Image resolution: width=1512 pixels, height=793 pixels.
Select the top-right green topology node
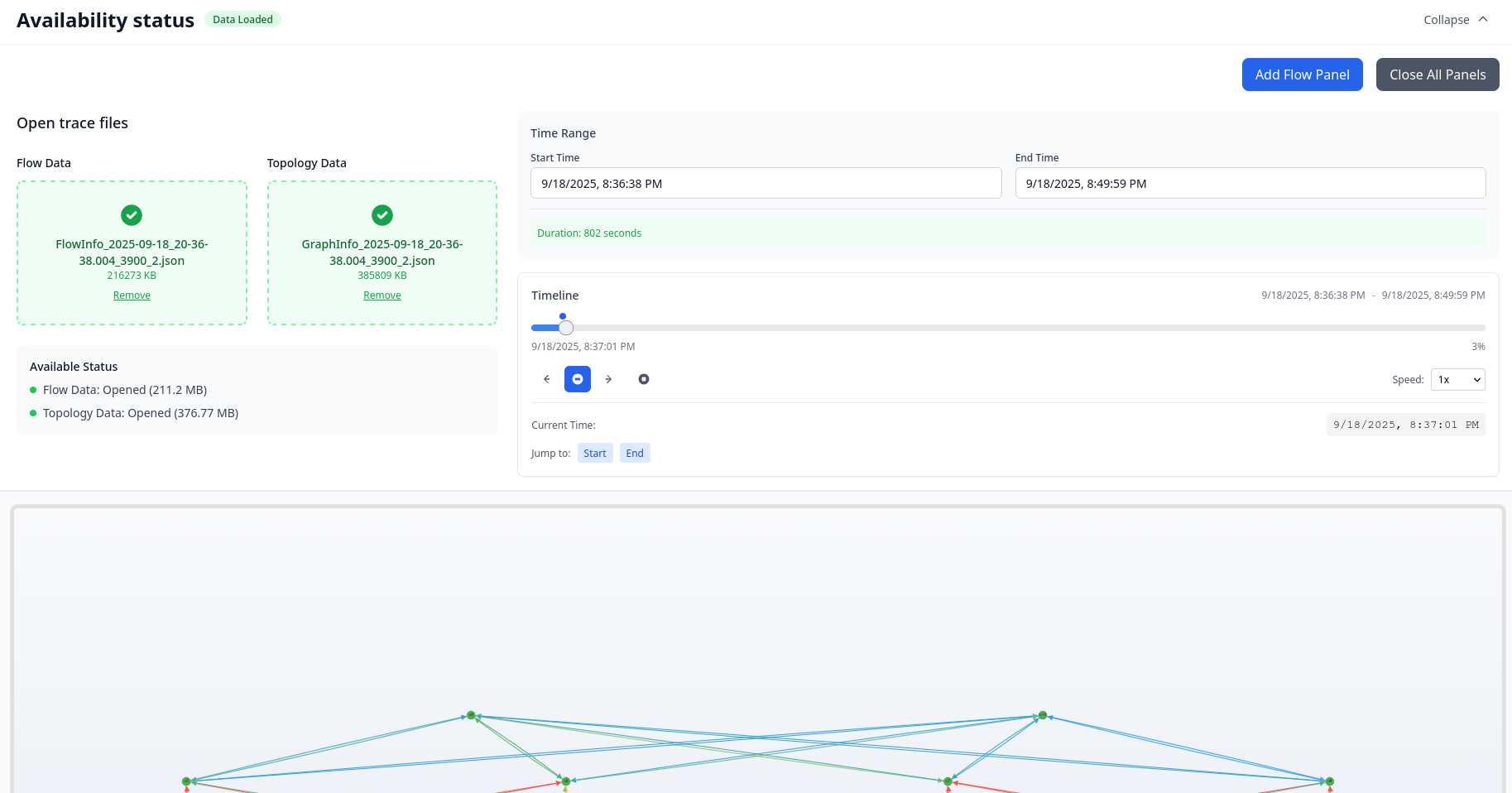pos(1043,715)
